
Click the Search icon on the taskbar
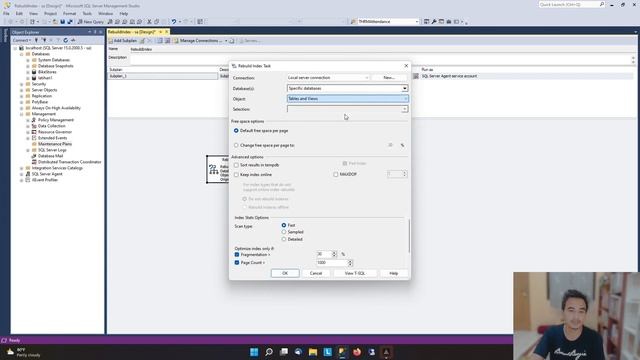(269, 352)
